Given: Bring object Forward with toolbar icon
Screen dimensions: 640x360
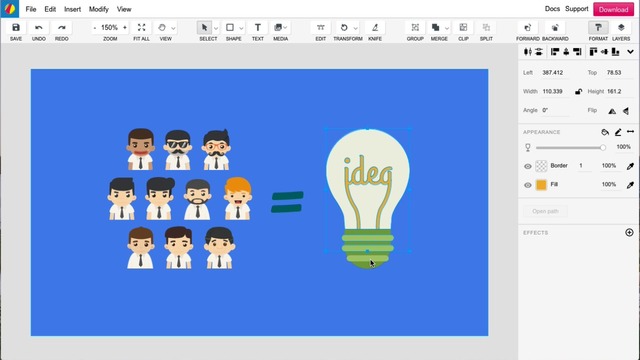Looking at the screenshot, I should 527,28.
